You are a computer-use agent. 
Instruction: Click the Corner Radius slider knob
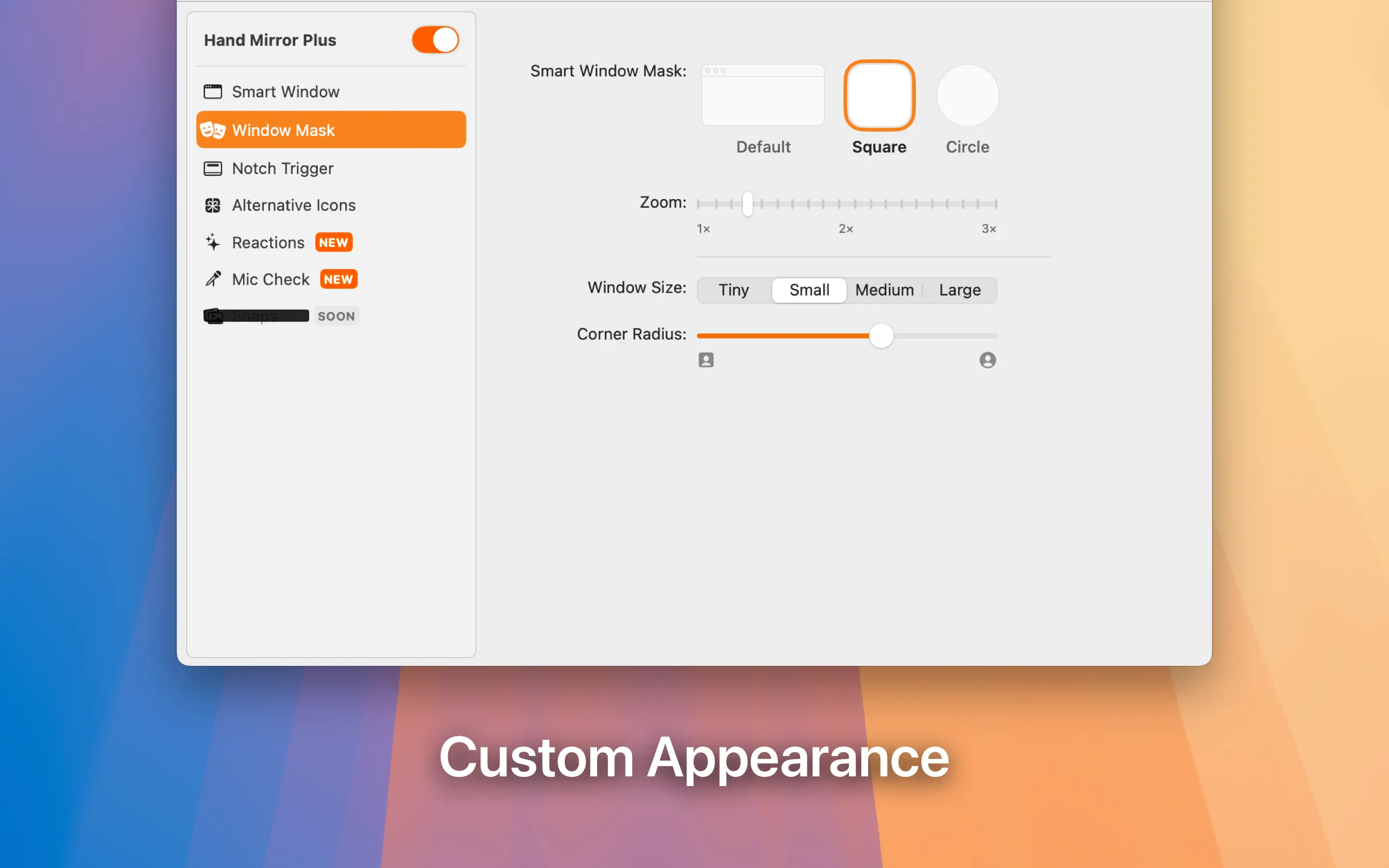coord(881,336)
